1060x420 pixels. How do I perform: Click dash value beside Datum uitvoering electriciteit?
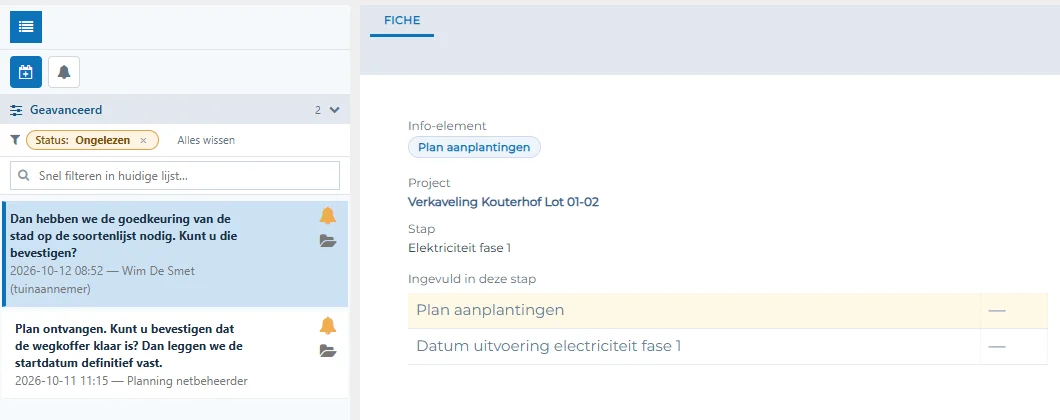coord(996,346)
